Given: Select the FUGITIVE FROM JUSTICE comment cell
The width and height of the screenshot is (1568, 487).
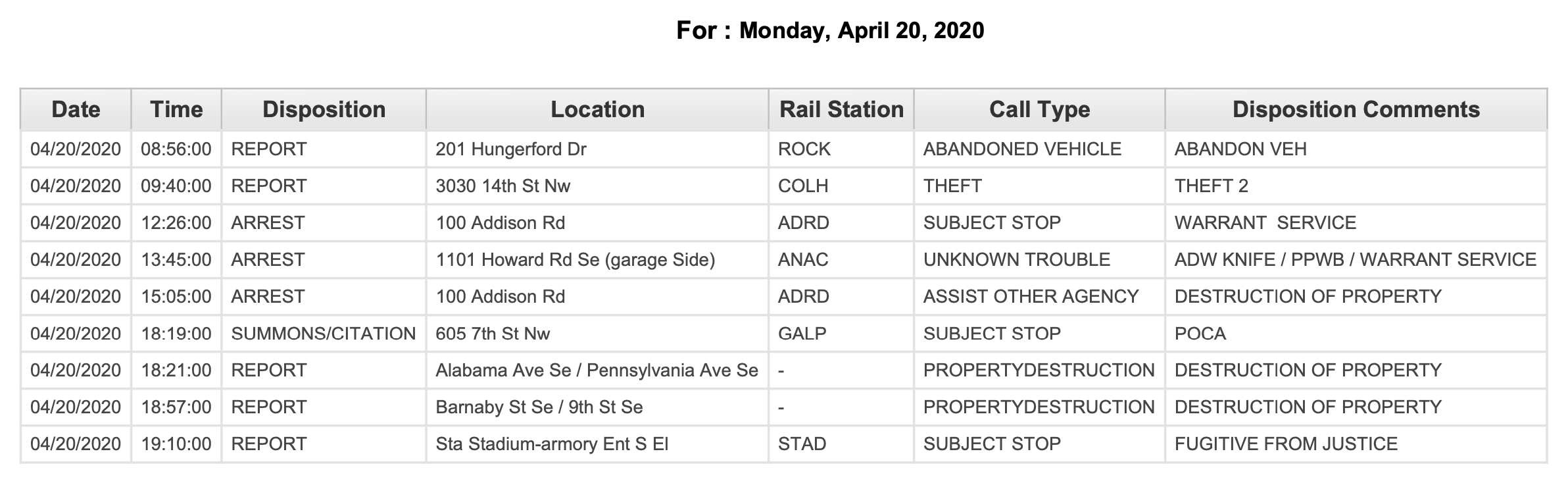Looking at the screenshot, I should pyautogui.click(x=1356, y=444).
